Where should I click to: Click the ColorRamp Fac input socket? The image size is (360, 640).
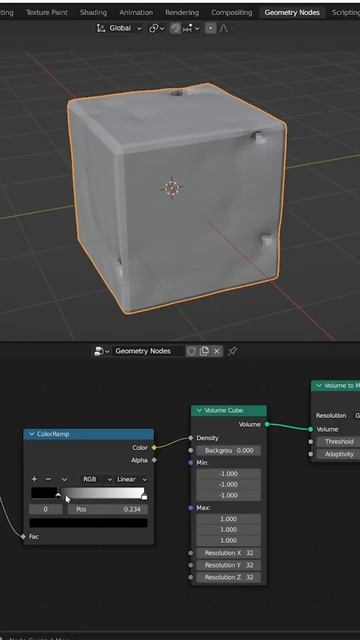click(23, 536)
